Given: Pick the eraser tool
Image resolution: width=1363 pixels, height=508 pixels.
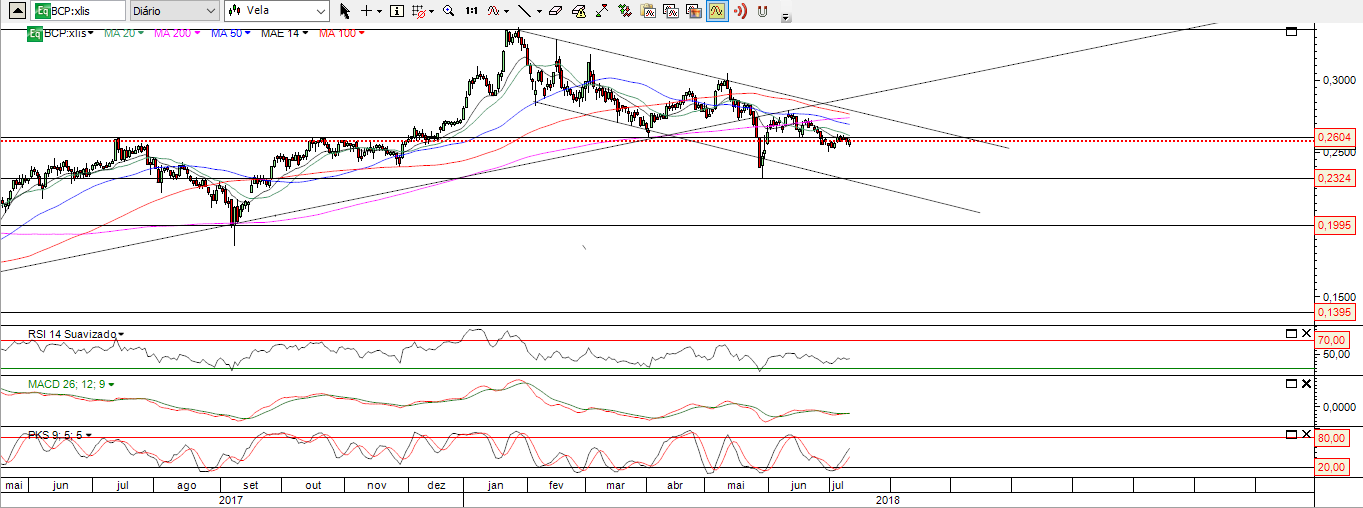Looking at the screenshot, I should (555, 11).
